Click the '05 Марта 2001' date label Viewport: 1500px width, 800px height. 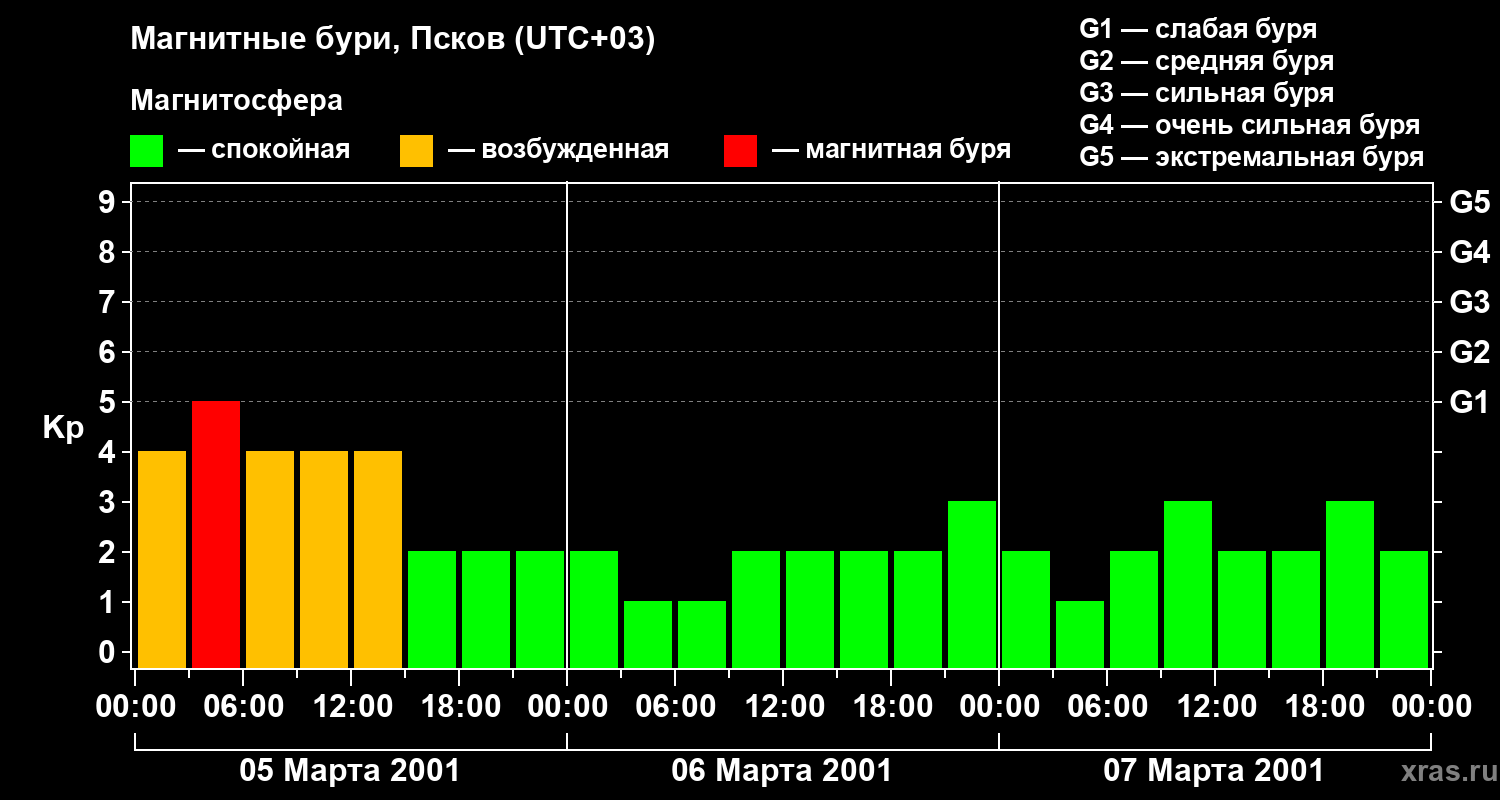(350, 771)
